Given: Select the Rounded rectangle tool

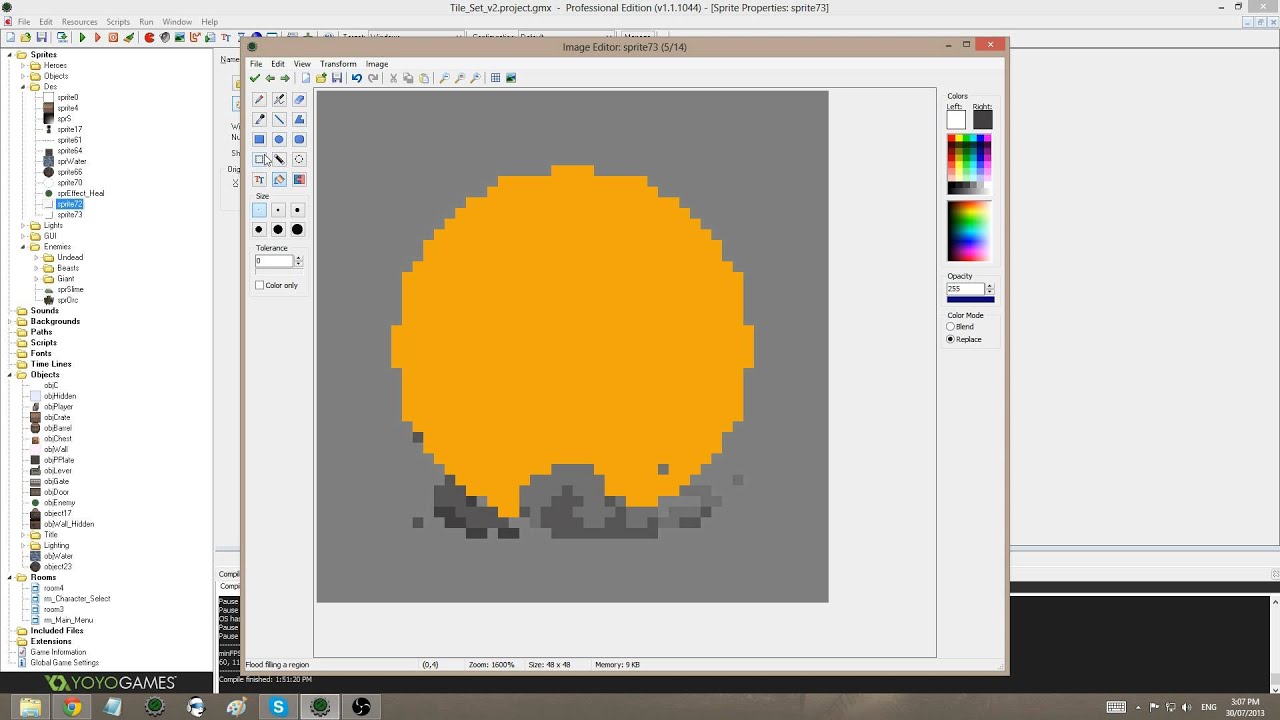Looking at the screenshot, I should (299, 140).
